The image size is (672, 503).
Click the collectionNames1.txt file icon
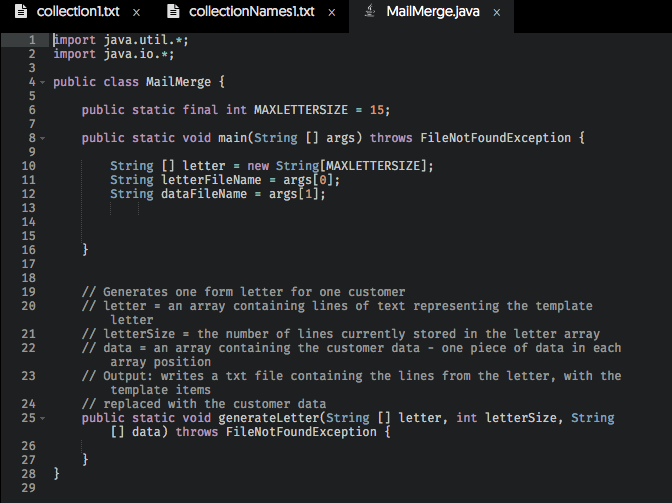click(x=173, y=12)
